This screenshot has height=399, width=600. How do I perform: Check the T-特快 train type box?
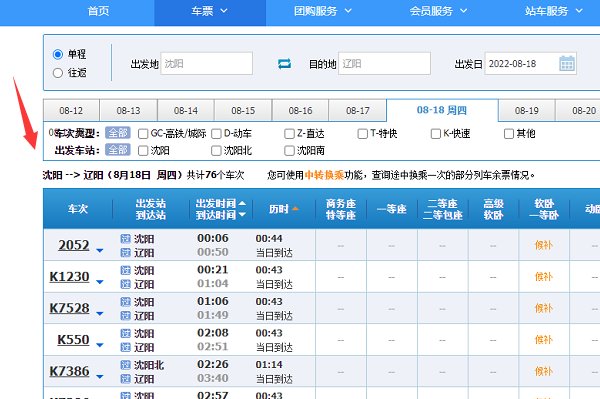(362, 134)
